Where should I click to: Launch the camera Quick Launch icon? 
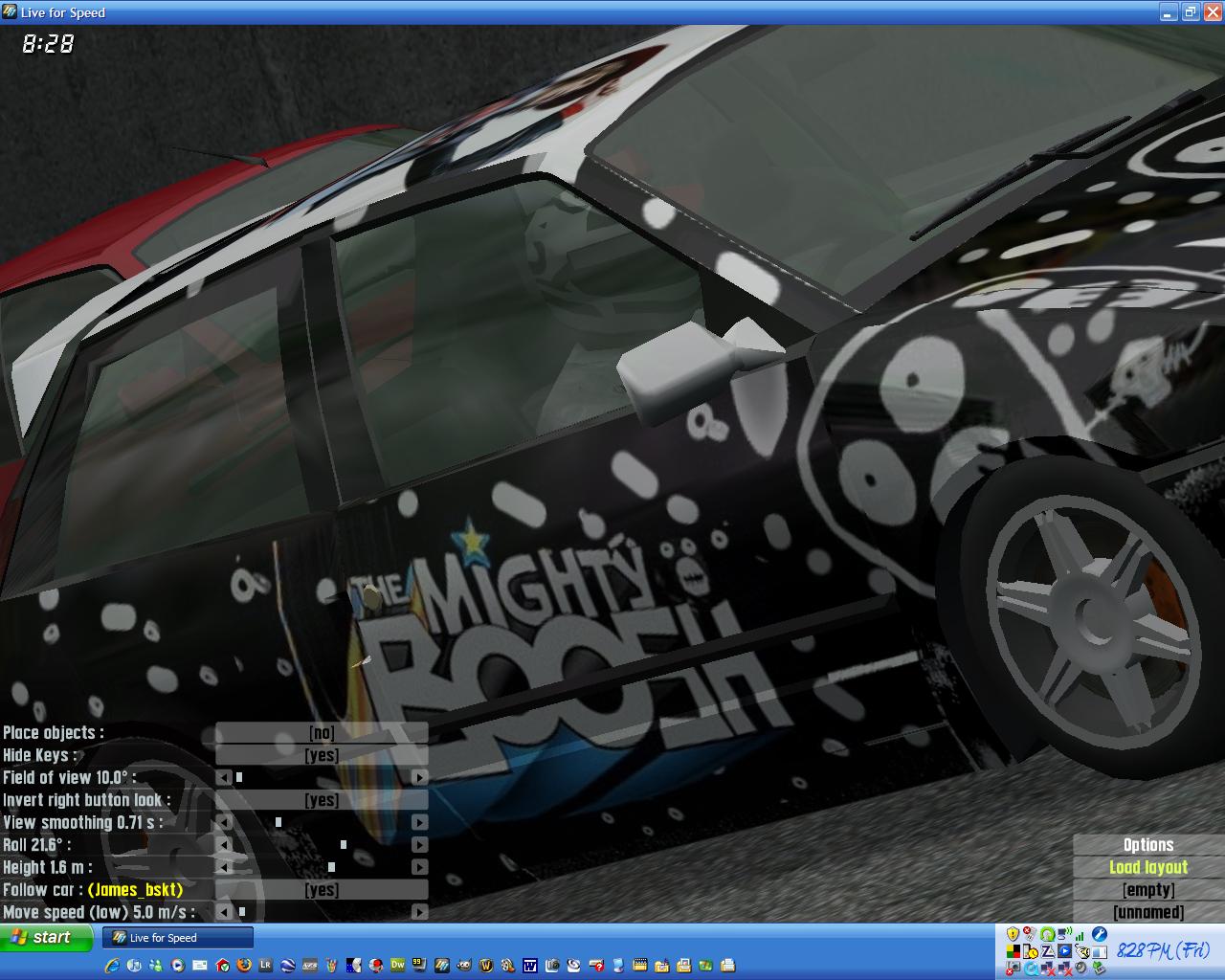coord(552,965)
